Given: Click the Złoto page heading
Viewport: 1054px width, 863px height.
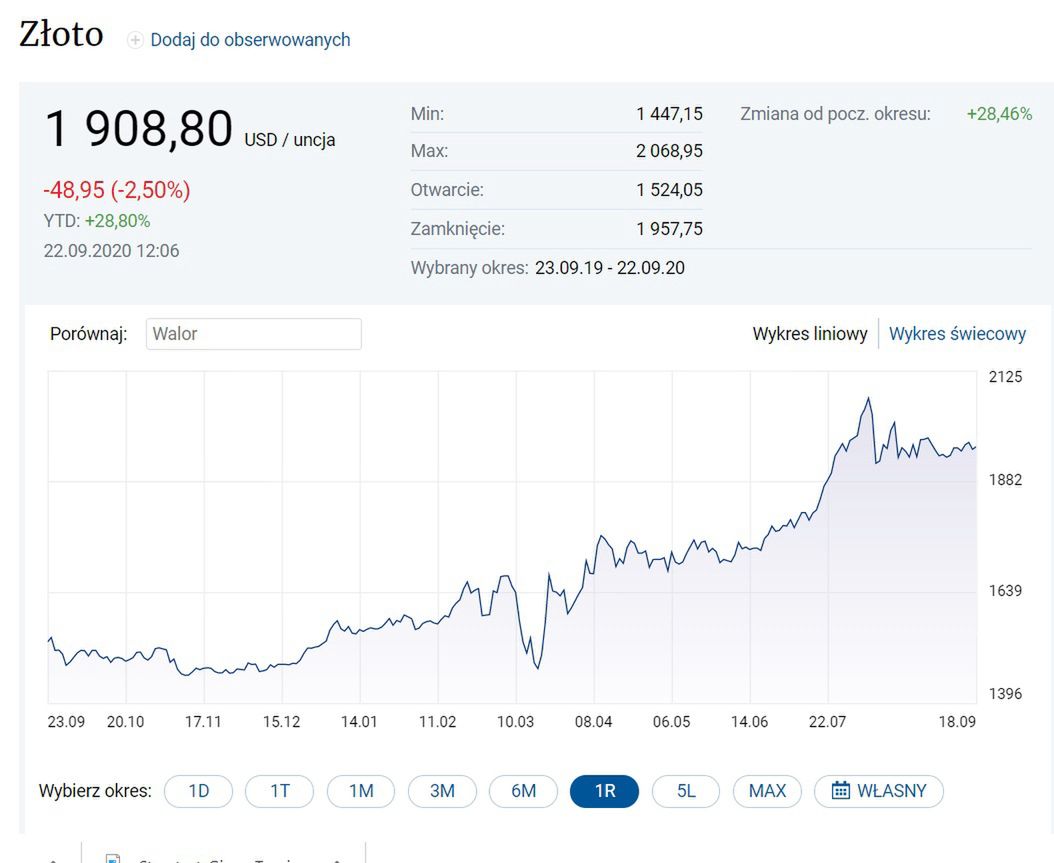Looking at the screenshot, I should pyautogui.click(x=61, y=35).
